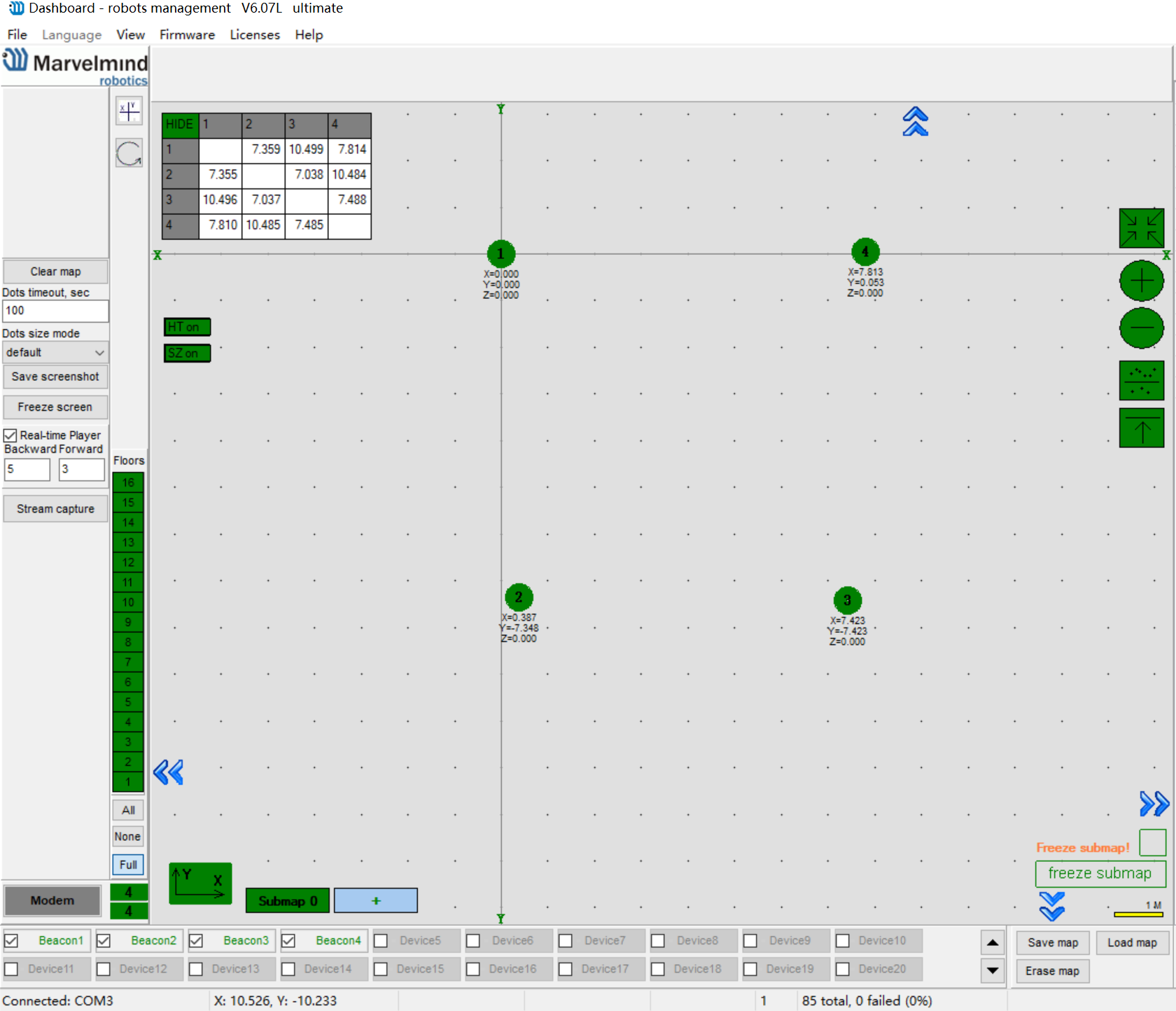
Task: Click the freeze submap button
Action: pos(1100,873)
